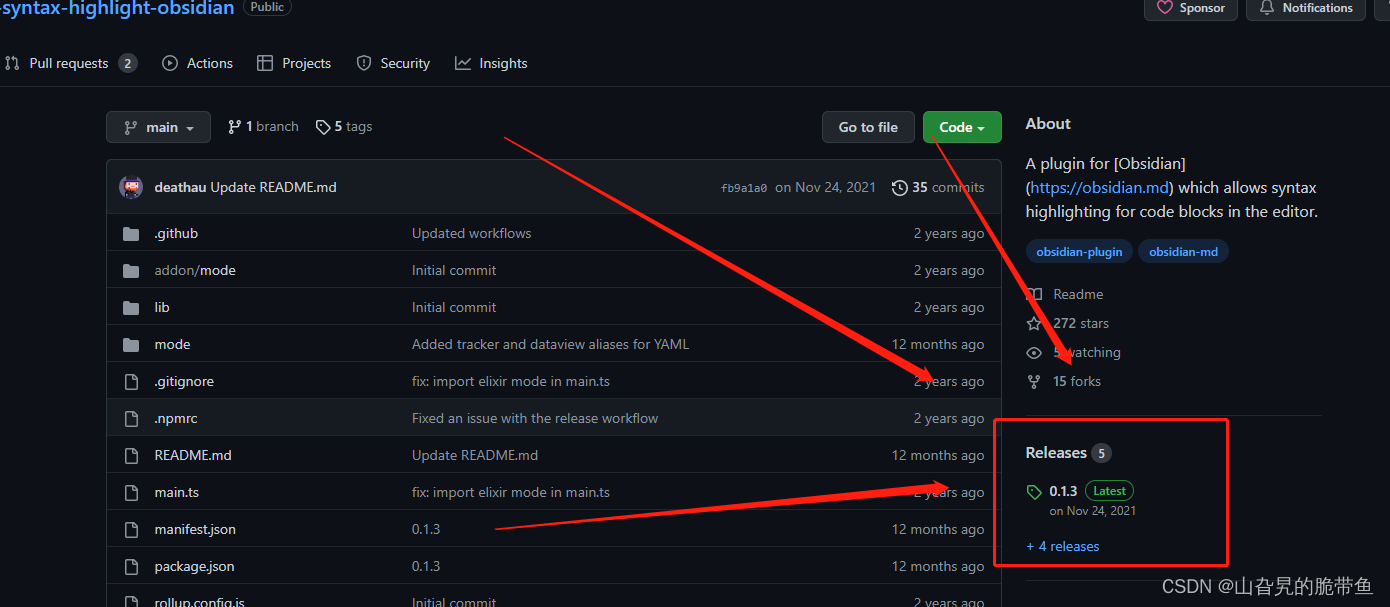1390x607 pixels.
Task: Select the Security tab
Action: pos(393,63)
